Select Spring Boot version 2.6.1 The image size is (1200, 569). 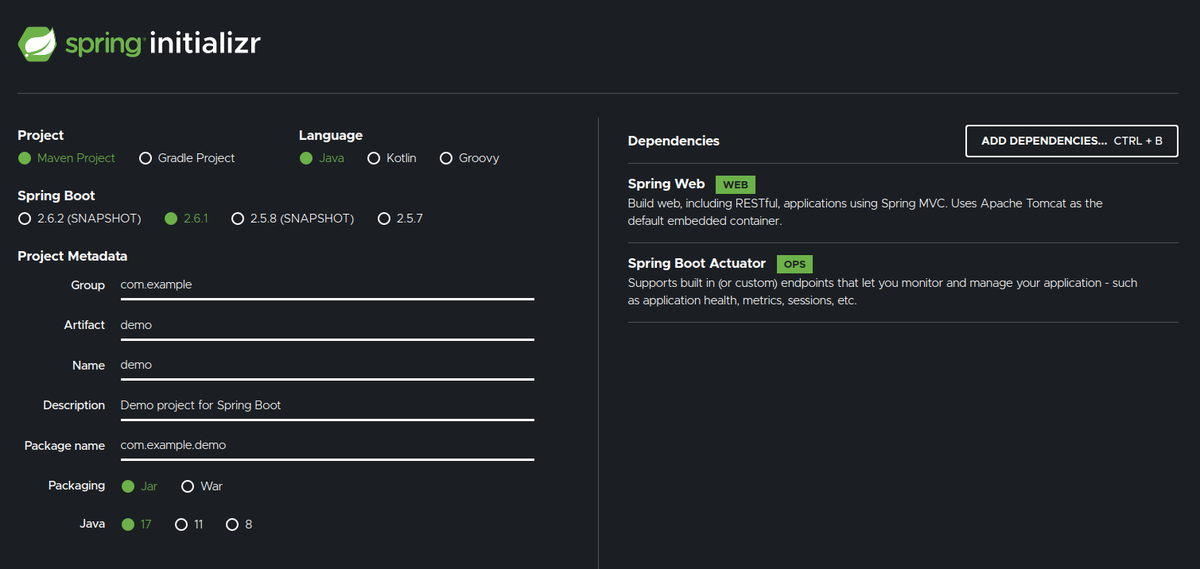click(186, 218)
